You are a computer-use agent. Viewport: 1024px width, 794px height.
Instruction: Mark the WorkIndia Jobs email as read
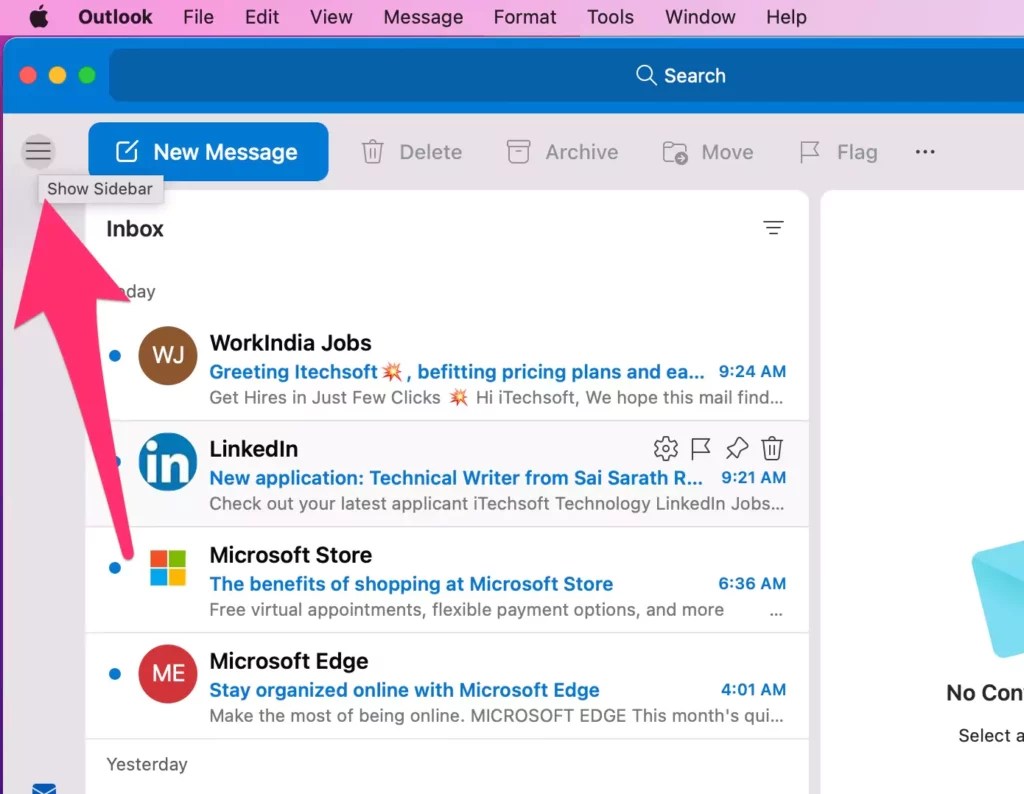coord(114,355)
